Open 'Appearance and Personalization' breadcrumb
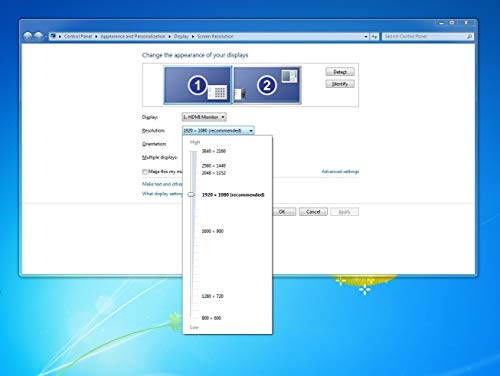500x376 pixels. tap(133, 36)
